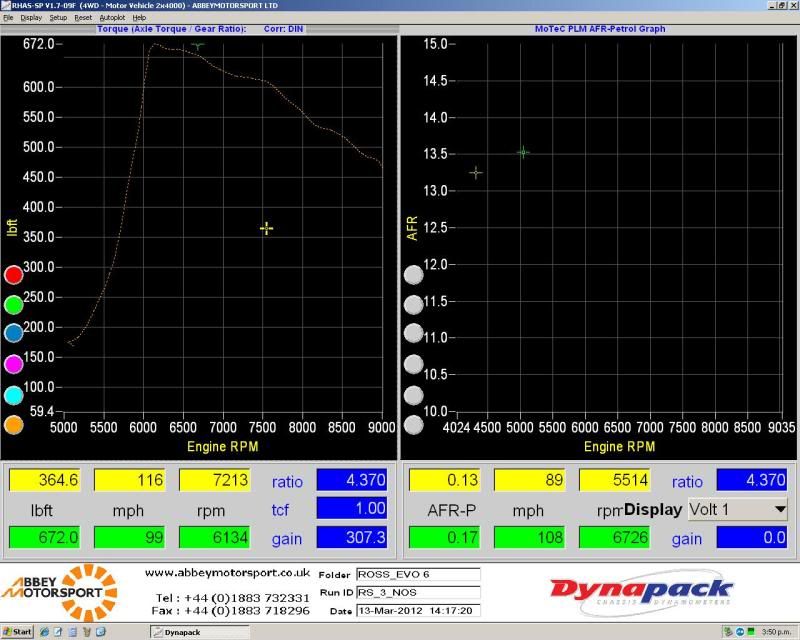Click the yellow 7213 rpm value
The image size is (800, 640).
point(214,480)
